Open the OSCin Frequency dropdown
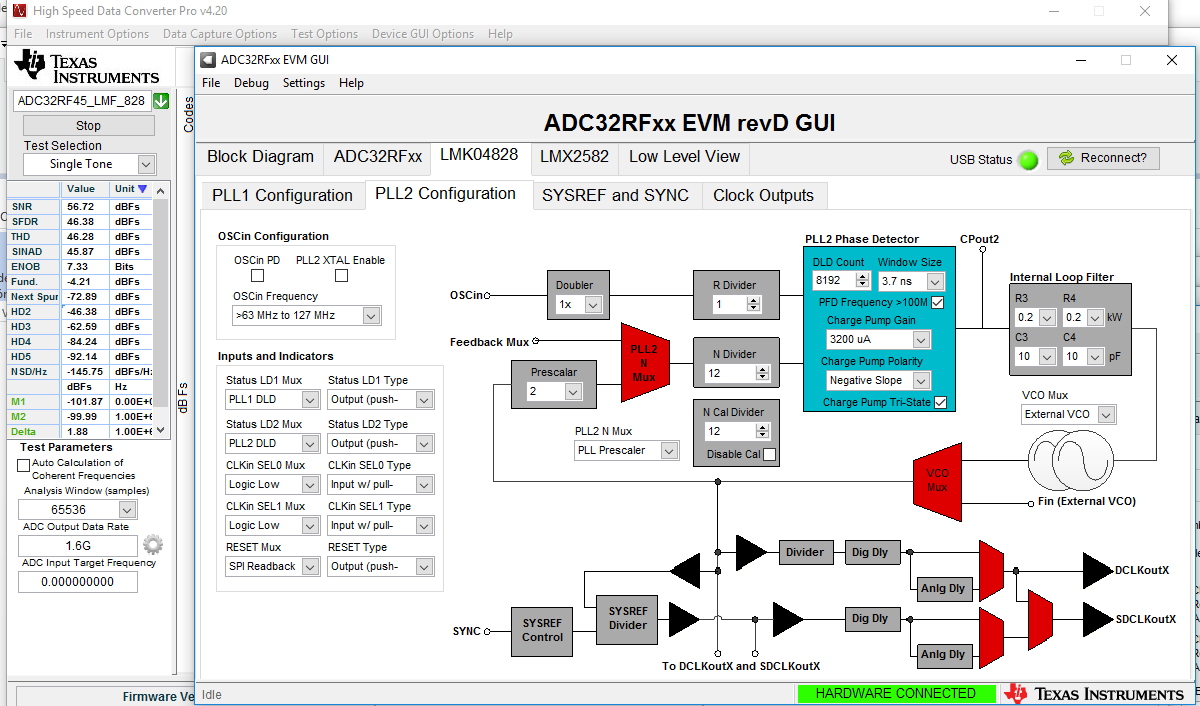Screen dimensions: 1200x706 [x=371, y=316]
